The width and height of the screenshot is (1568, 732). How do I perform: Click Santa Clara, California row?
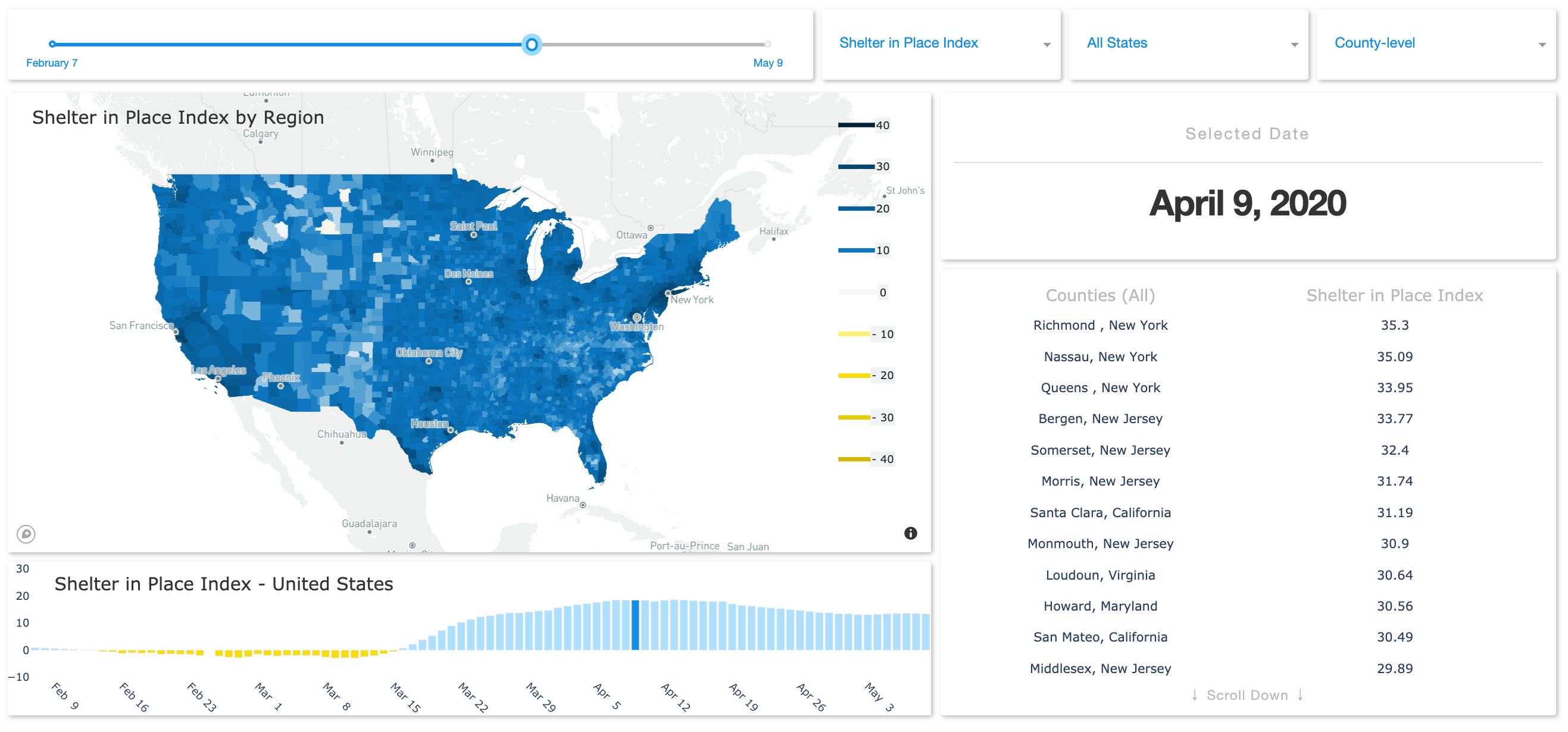pos(1247,512)
